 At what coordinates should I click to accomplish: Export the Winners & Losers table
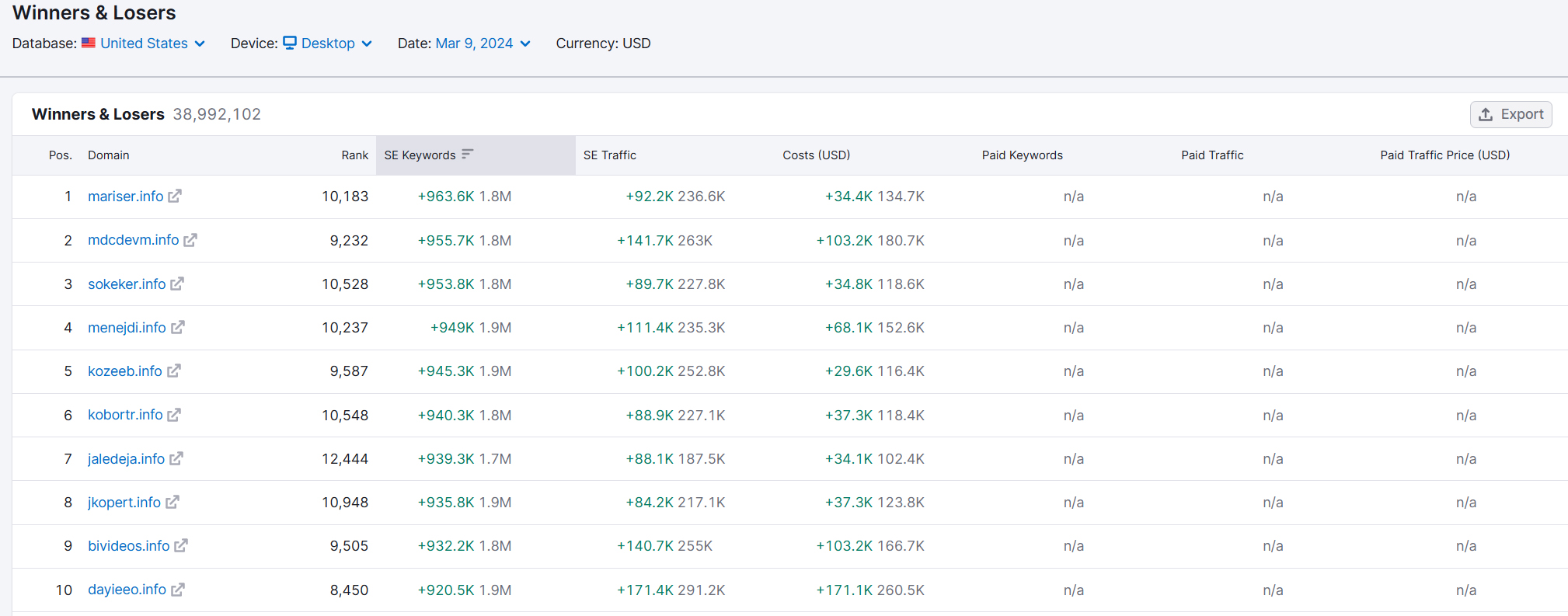pos(1511,114)
